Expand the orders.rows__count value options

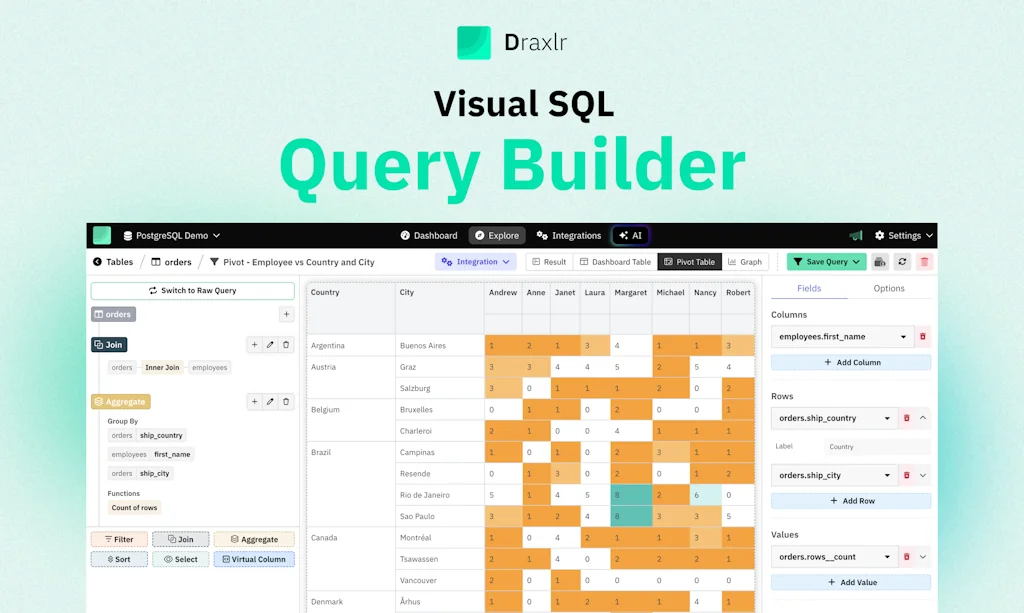(923, 557)
